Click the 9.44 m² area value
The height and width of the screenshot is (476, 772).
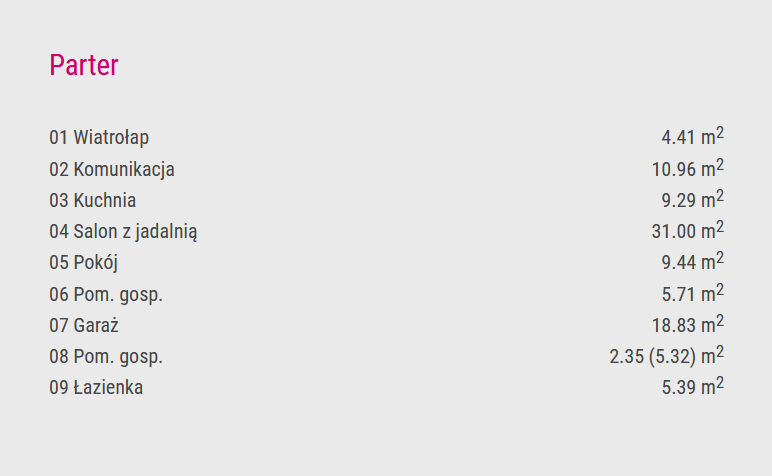point(693,261)
